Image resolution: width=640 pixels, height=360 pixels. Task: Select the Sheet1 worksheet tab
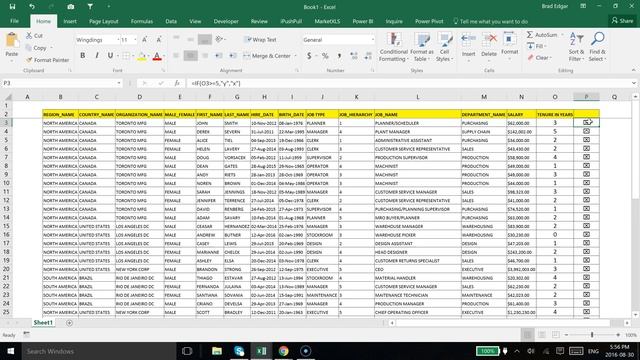[43, 323]
